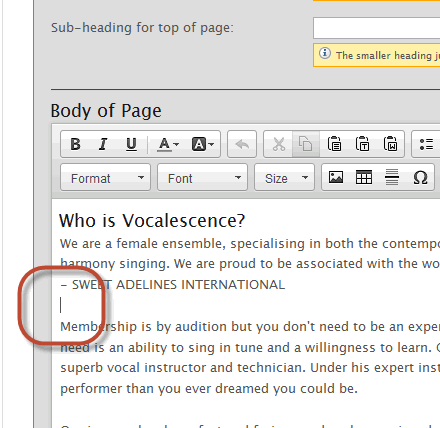Insert a bulleted list
Image resolution: width=440 pixels, height=428 pixels.
pos(426,144)
